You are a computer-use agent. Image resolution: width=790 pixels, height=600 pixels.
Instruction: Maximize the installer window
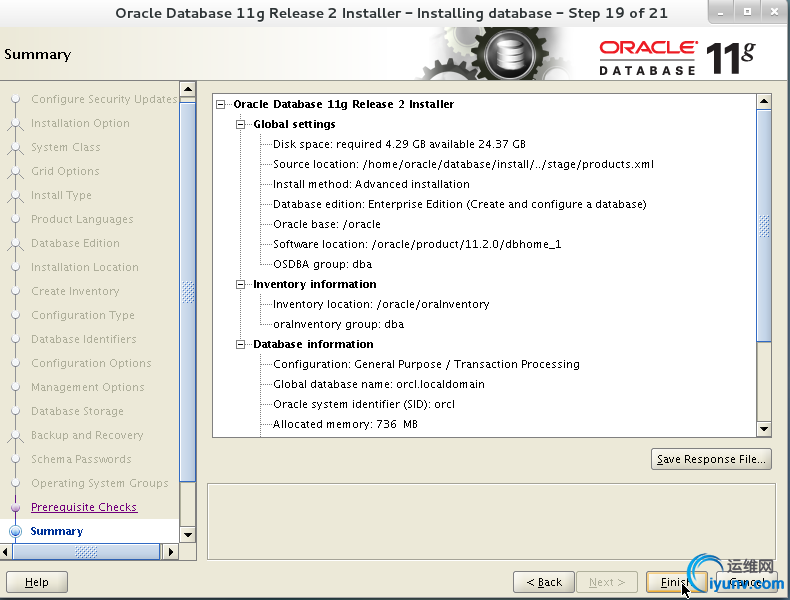(748, 12)
